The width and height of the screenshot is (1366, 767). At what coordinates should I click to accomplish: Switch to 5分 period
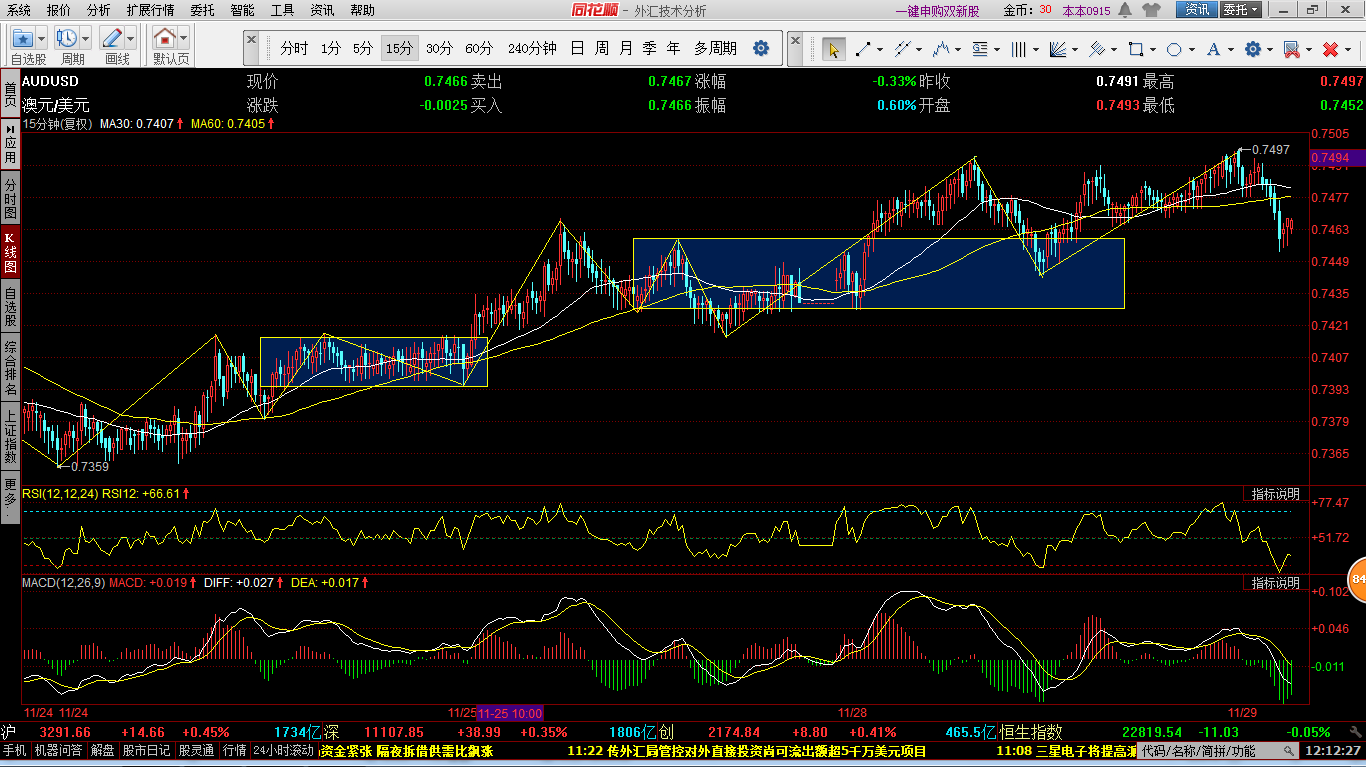pyautogui.click(x=363, y=48)
